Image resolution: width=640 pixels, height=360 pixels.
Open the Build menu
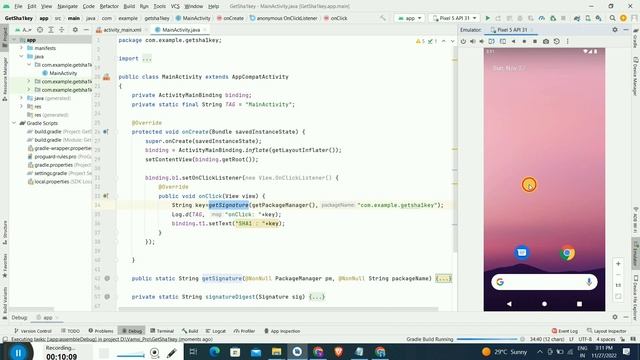click(x=129, y=6)
